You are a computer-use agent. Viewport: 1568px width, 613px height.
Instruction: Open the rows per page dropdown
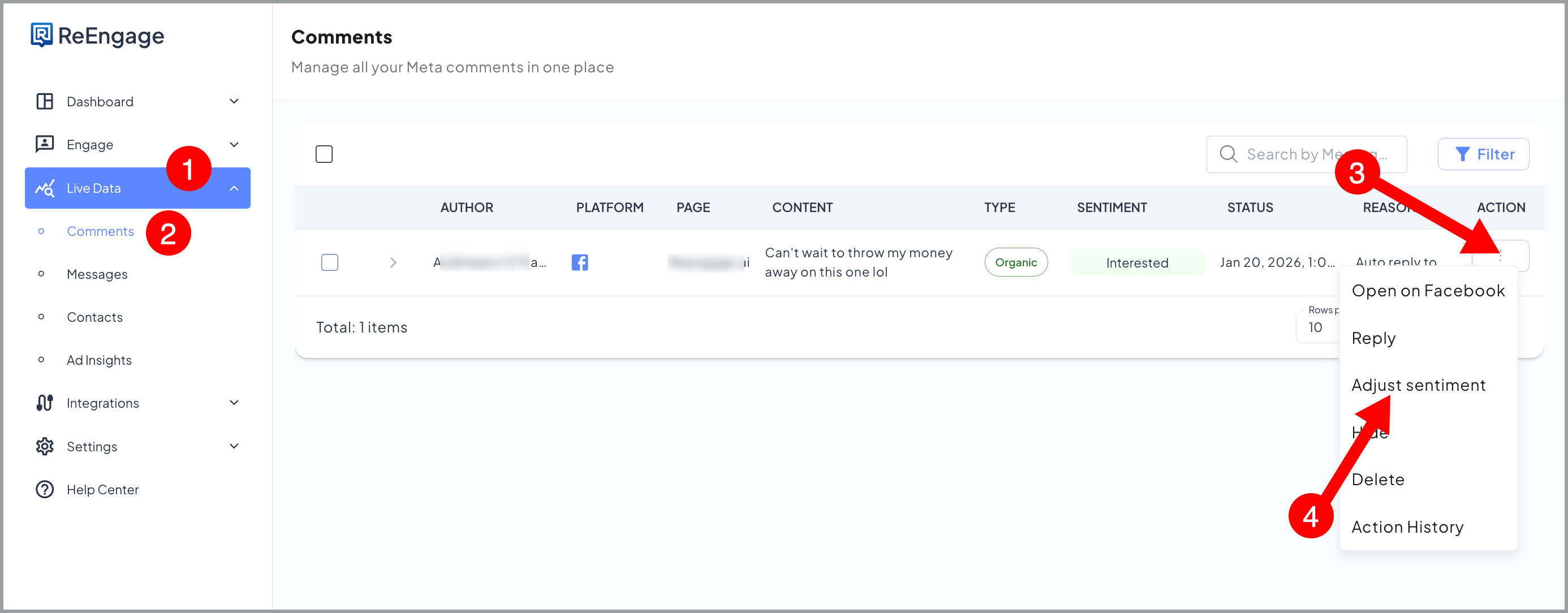coord(1318,327)
